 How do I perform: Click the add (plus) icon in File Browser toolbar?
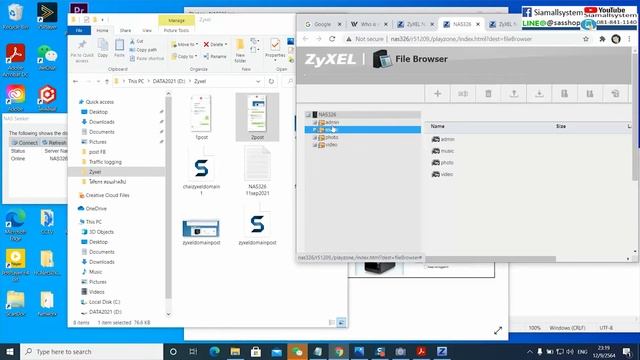click(438, 94)
